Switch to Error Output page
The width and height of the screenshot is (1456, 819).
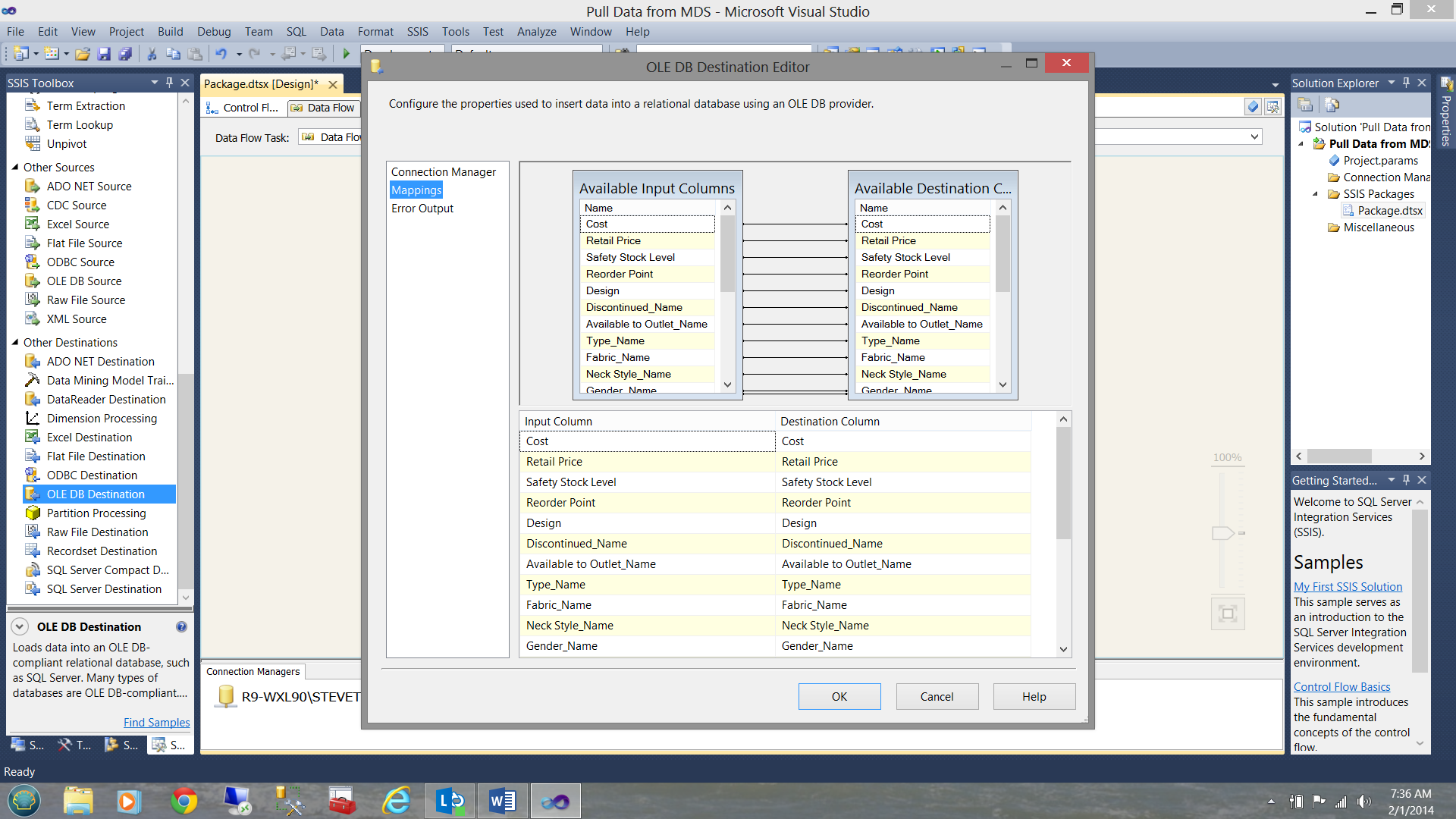click(422, 209)
